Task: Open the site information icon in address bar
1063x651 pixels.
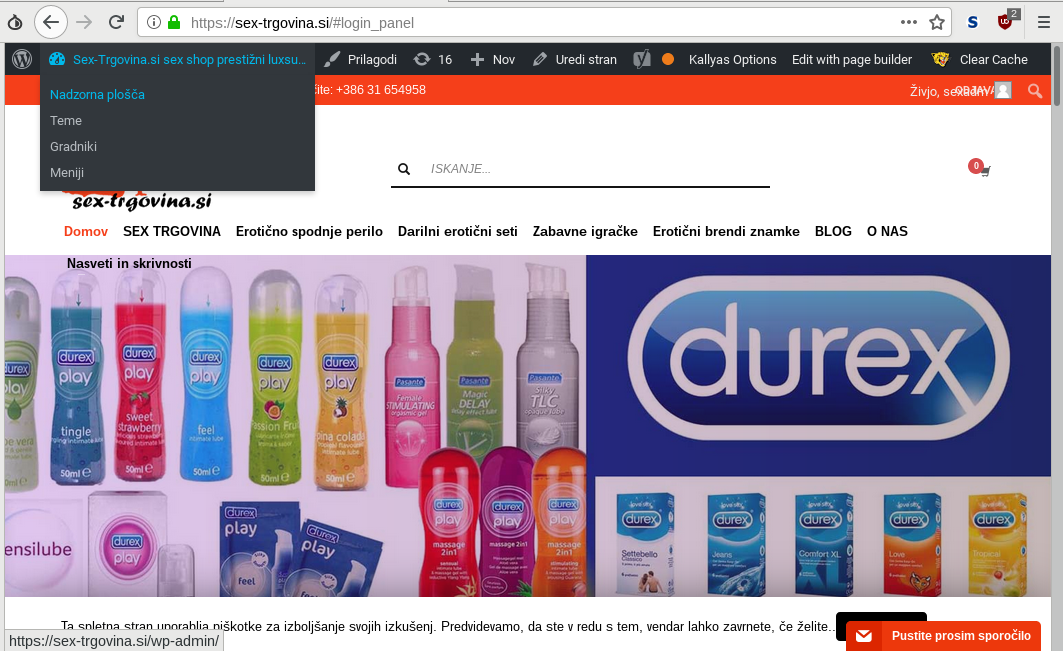Action: 154,22
